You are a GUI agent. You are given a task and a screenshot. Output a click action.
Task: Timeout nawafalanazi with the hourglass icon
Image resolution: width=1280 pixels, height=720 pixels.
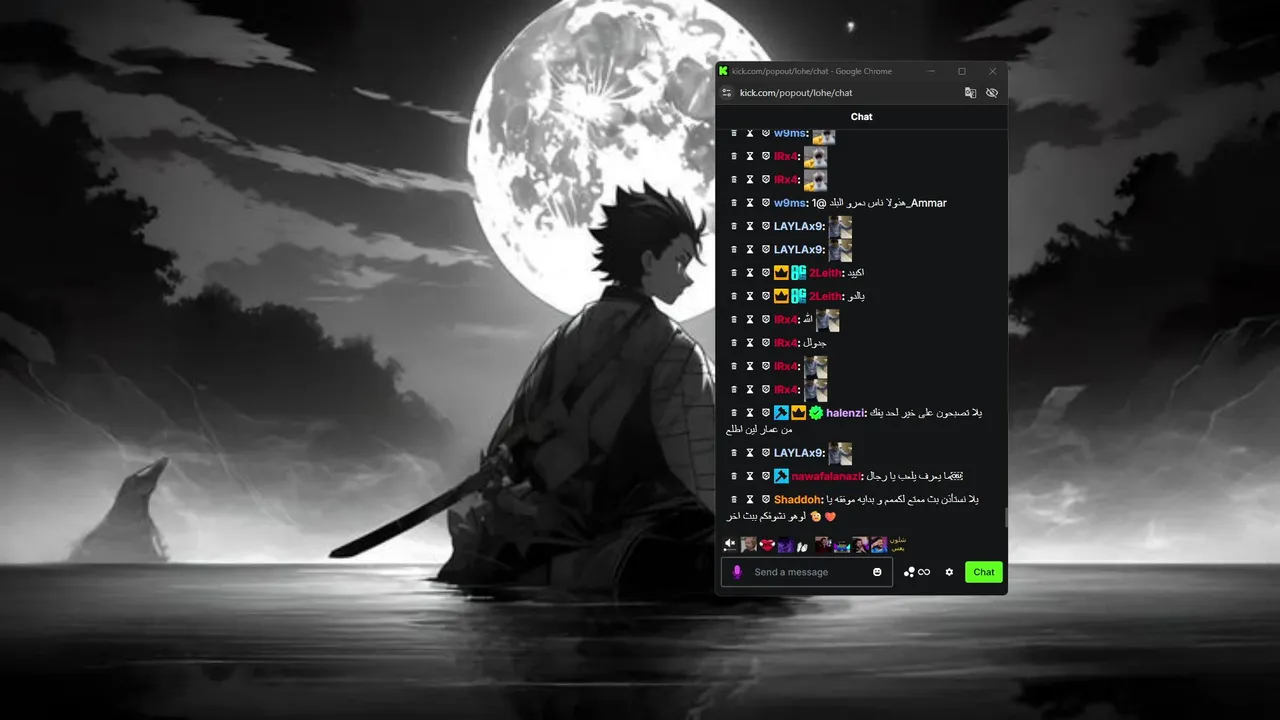point(750,476)
